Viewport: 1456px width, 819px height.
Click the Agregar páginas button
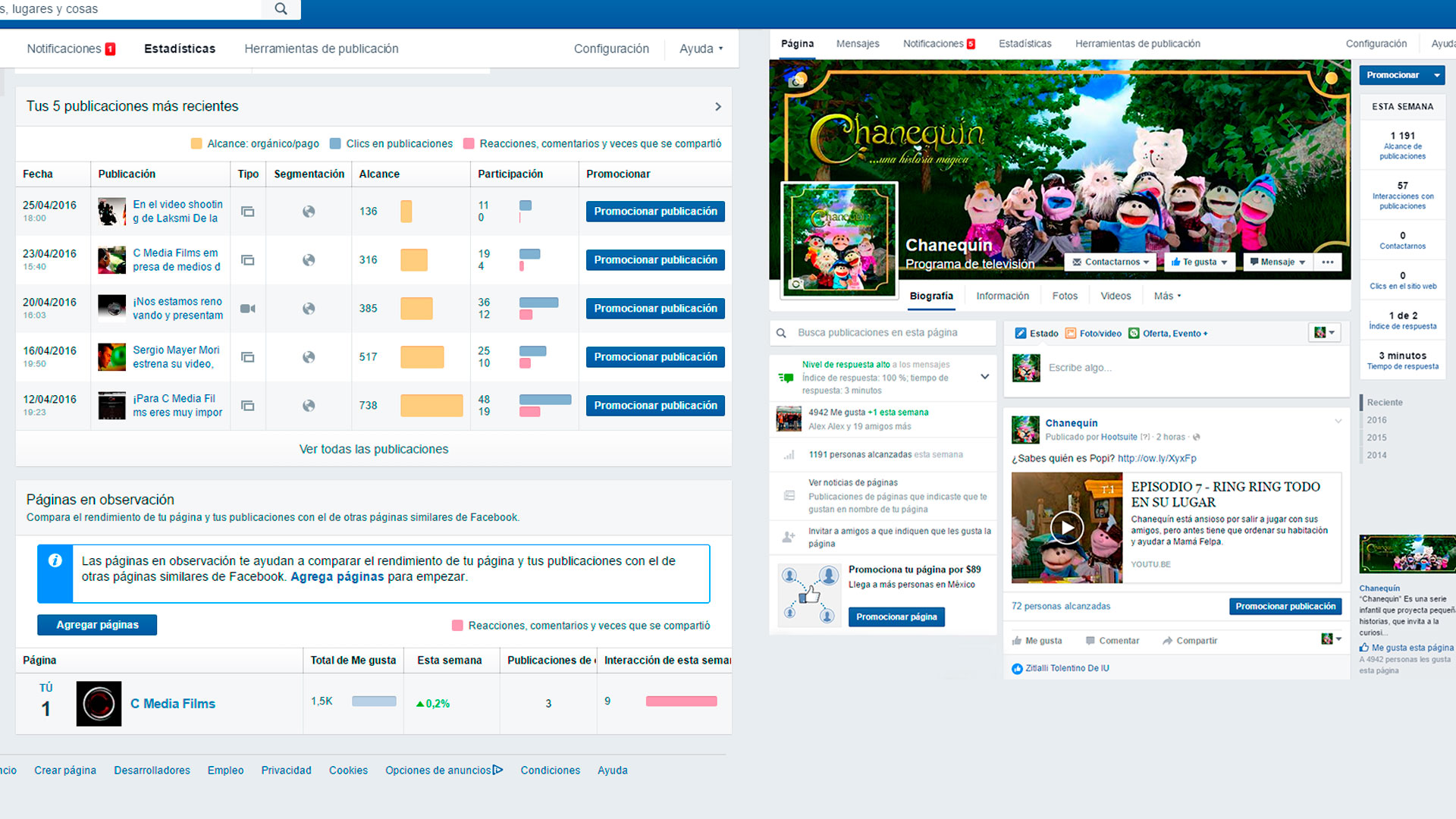pyautogui.click(x=97, y=625)
